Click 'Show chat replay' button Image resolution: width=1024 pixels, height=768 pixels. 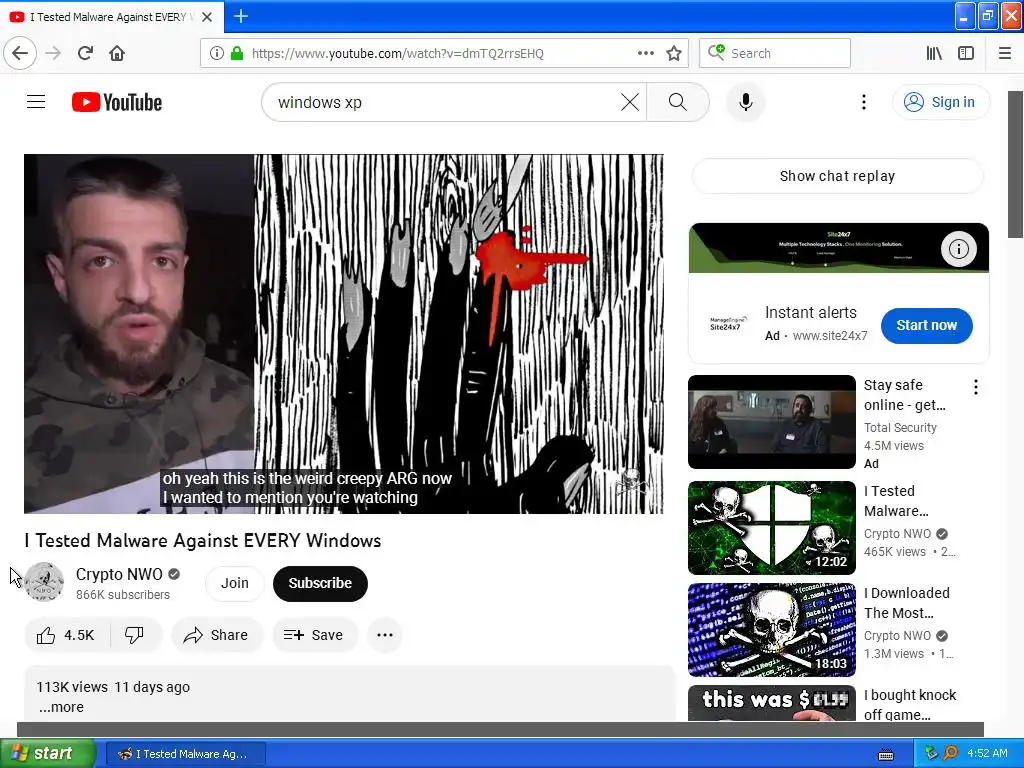[x=837, y=176]
